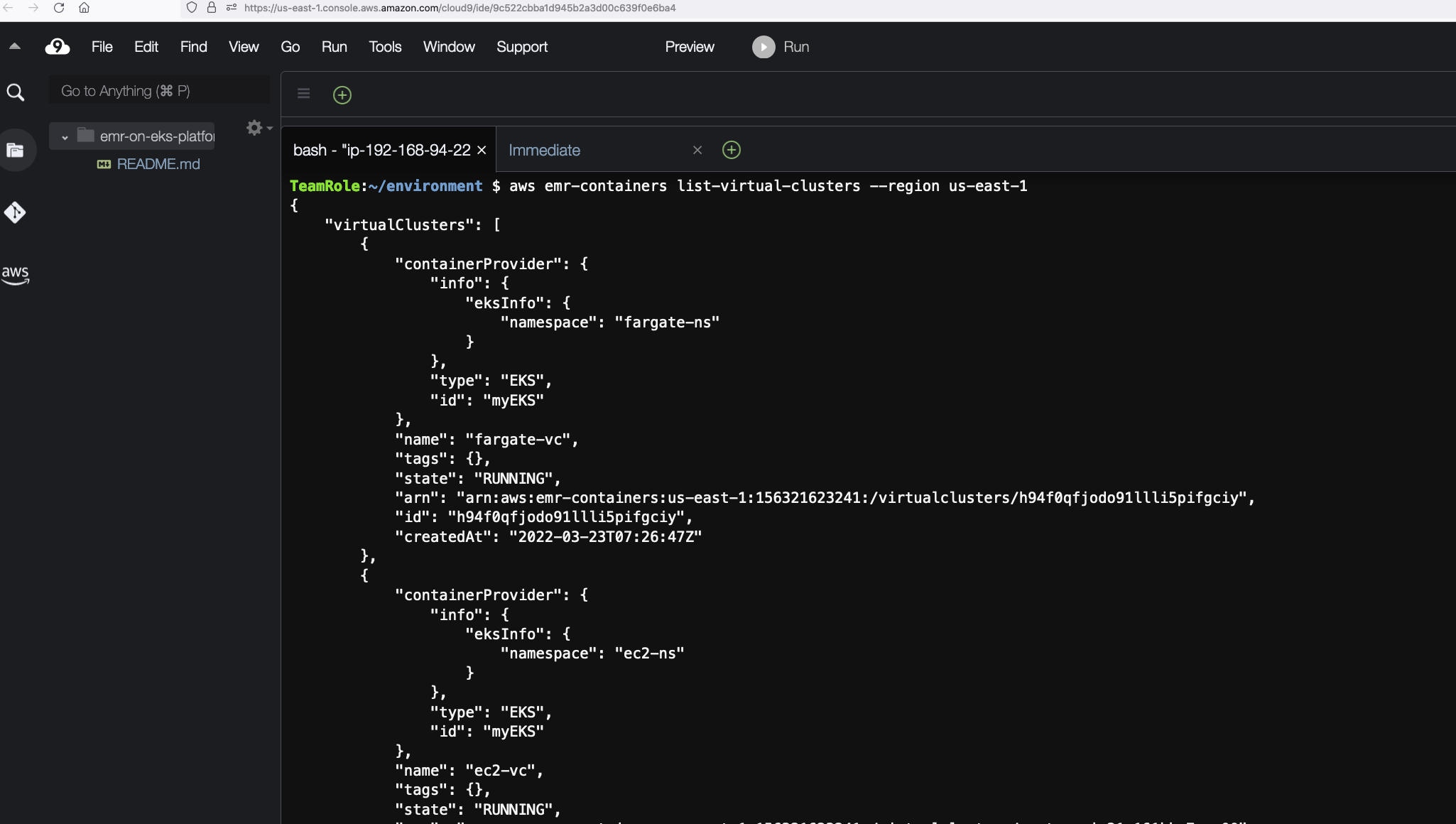Viewport: 1456px width, 824px height.
Task: Click the browser forward arrow
Action: [33, 8]
